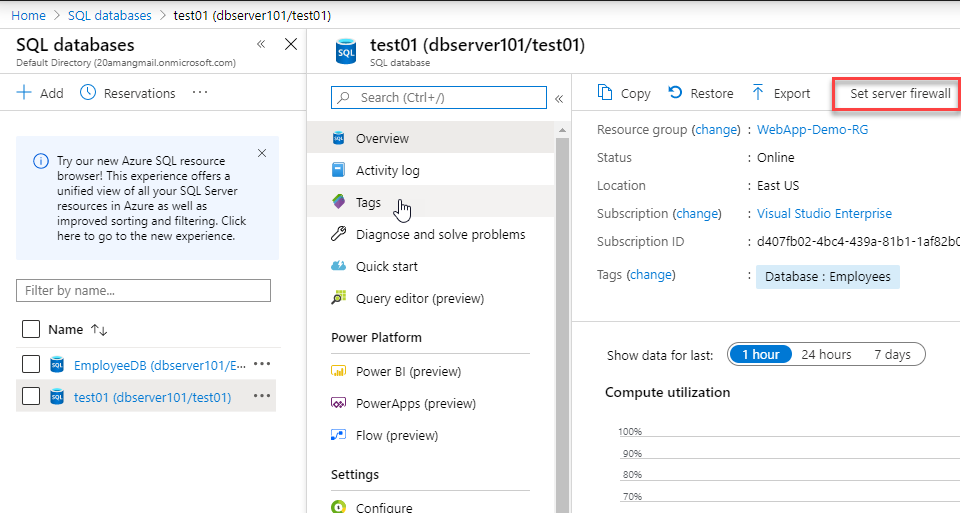The height and width of the screenshot is (513, 961).
Task: Show data for the last 7 days
Action: coord(892,354)
